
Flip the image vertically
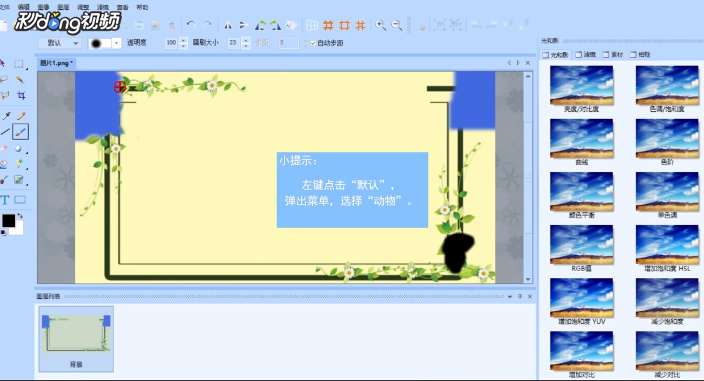click(x=243, y=25)
